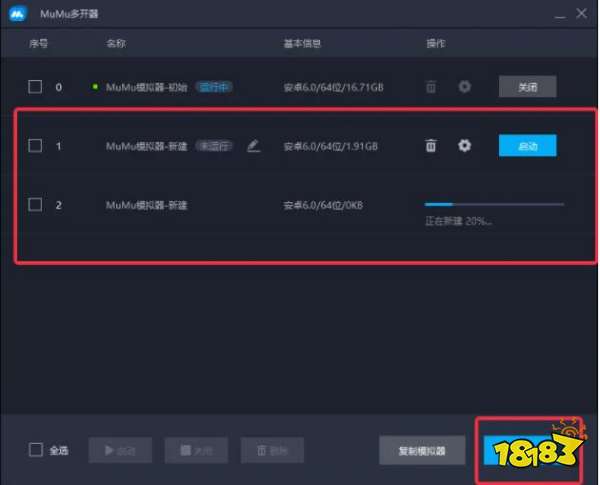Image resolution: width=600 pixels, height=485 pixels.
Task: Click the batch stop button with square icon
Action: [196, 450]
